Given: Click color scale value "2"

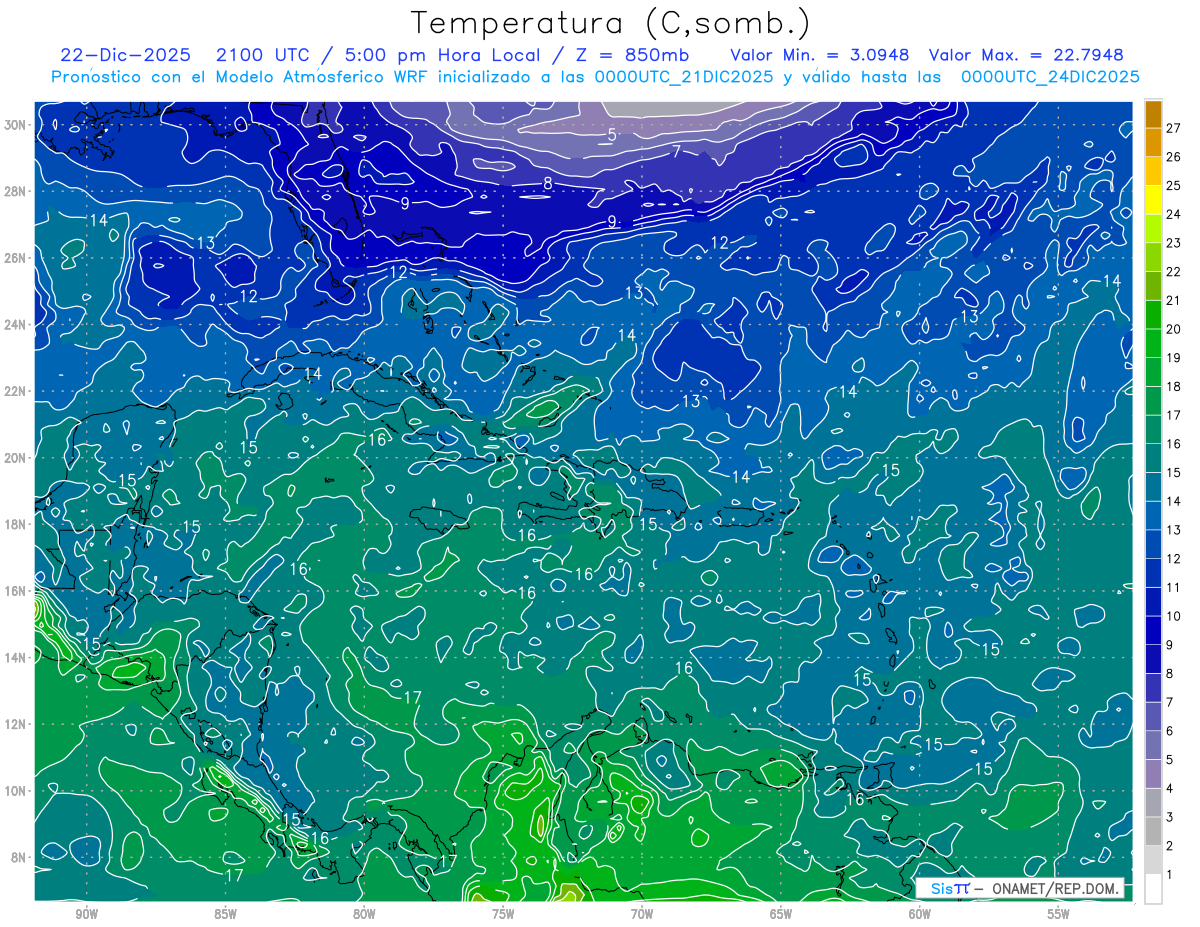Looking at the screenshot, I should click(1170, 845).
